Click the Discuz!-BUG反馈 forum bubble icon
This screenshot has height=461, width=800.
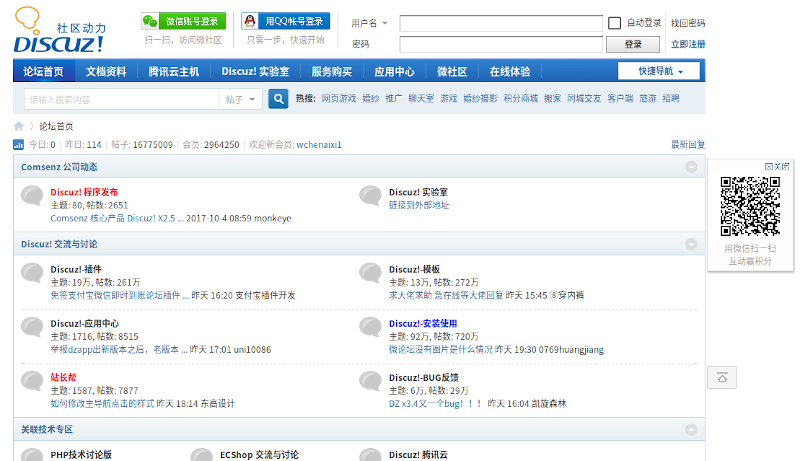[x=370, y=381]
